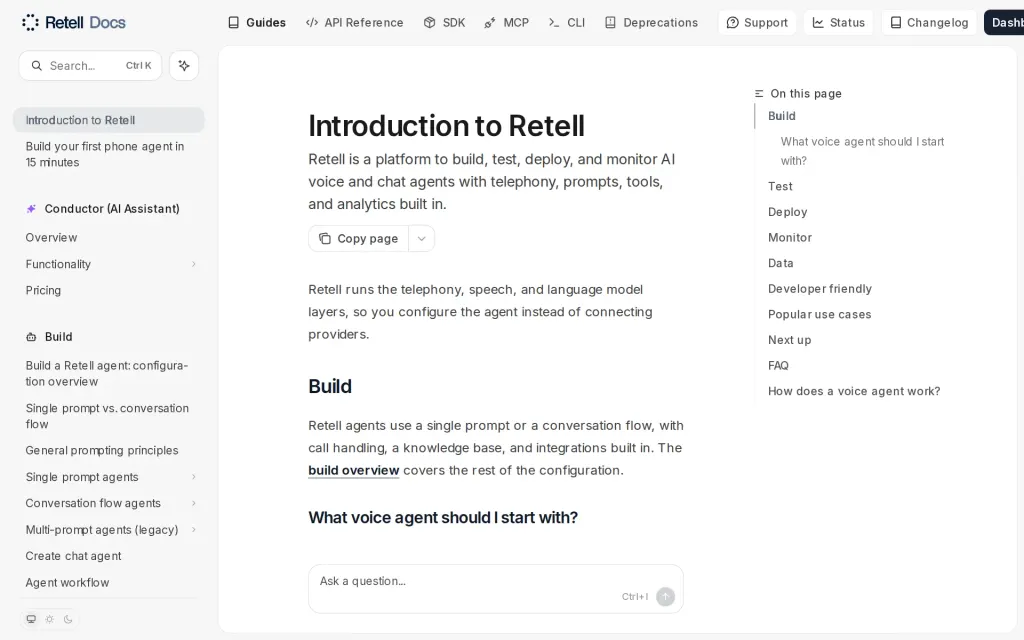This screenshot has width=1024, height=640.
Task: Jump to Next up section
Action: click(x=790, y=340)
